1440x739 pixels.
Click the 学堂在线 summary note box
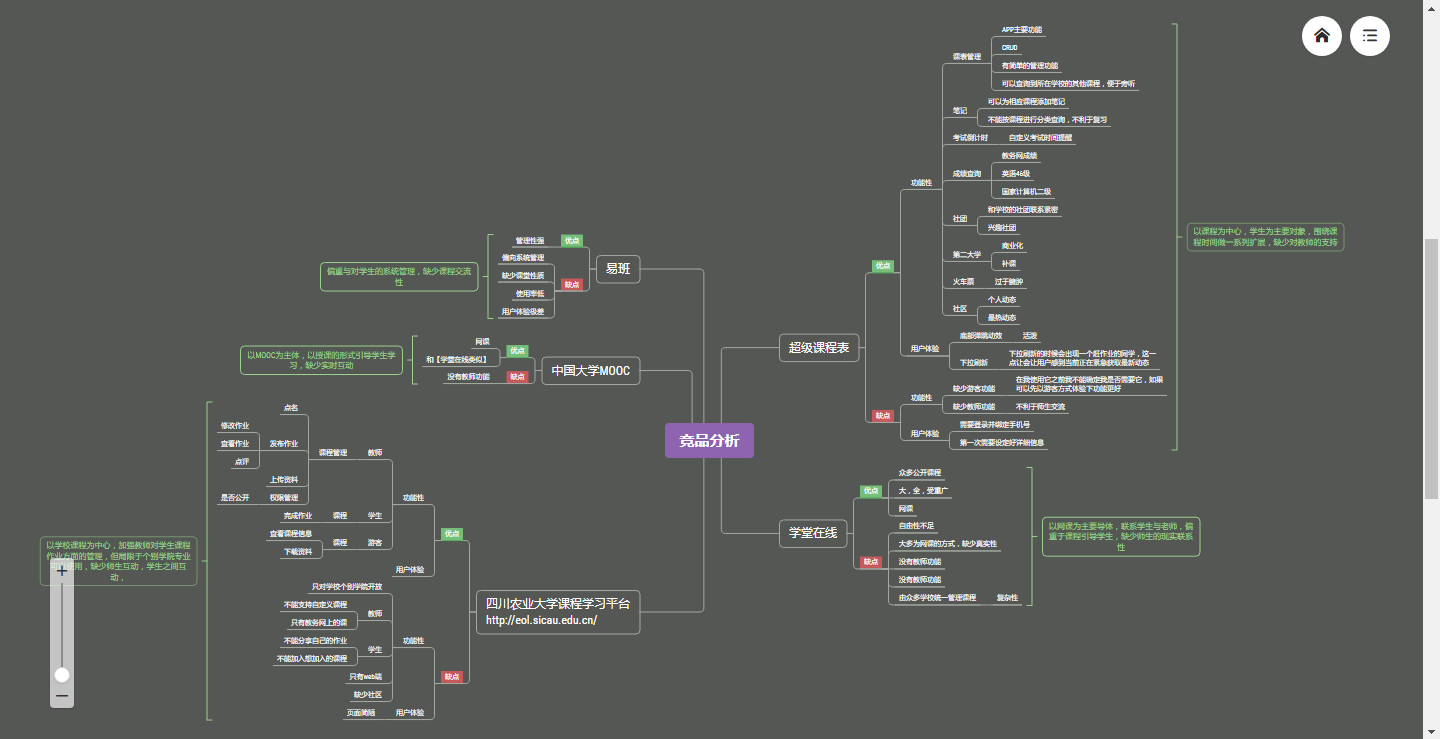click(x=1121, y=536)
